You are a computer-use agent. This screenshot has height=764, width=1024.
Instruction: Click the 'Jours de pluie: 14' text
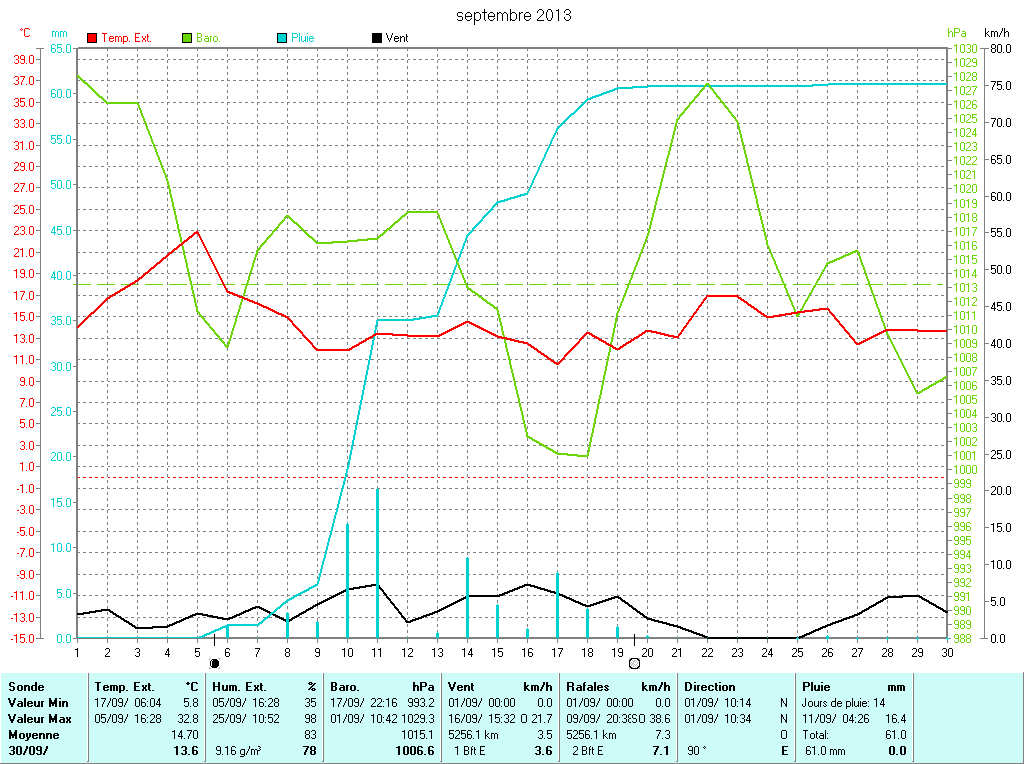843,703
